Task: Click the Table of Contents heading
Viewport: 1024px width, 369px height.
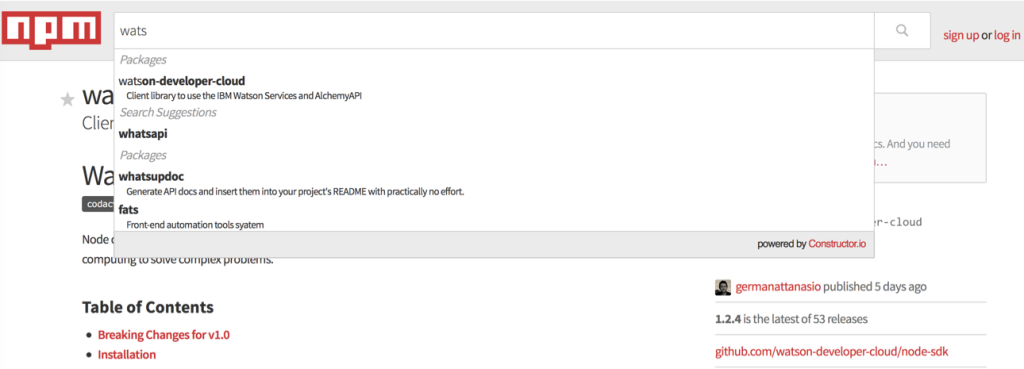Action: pos(148,307)
